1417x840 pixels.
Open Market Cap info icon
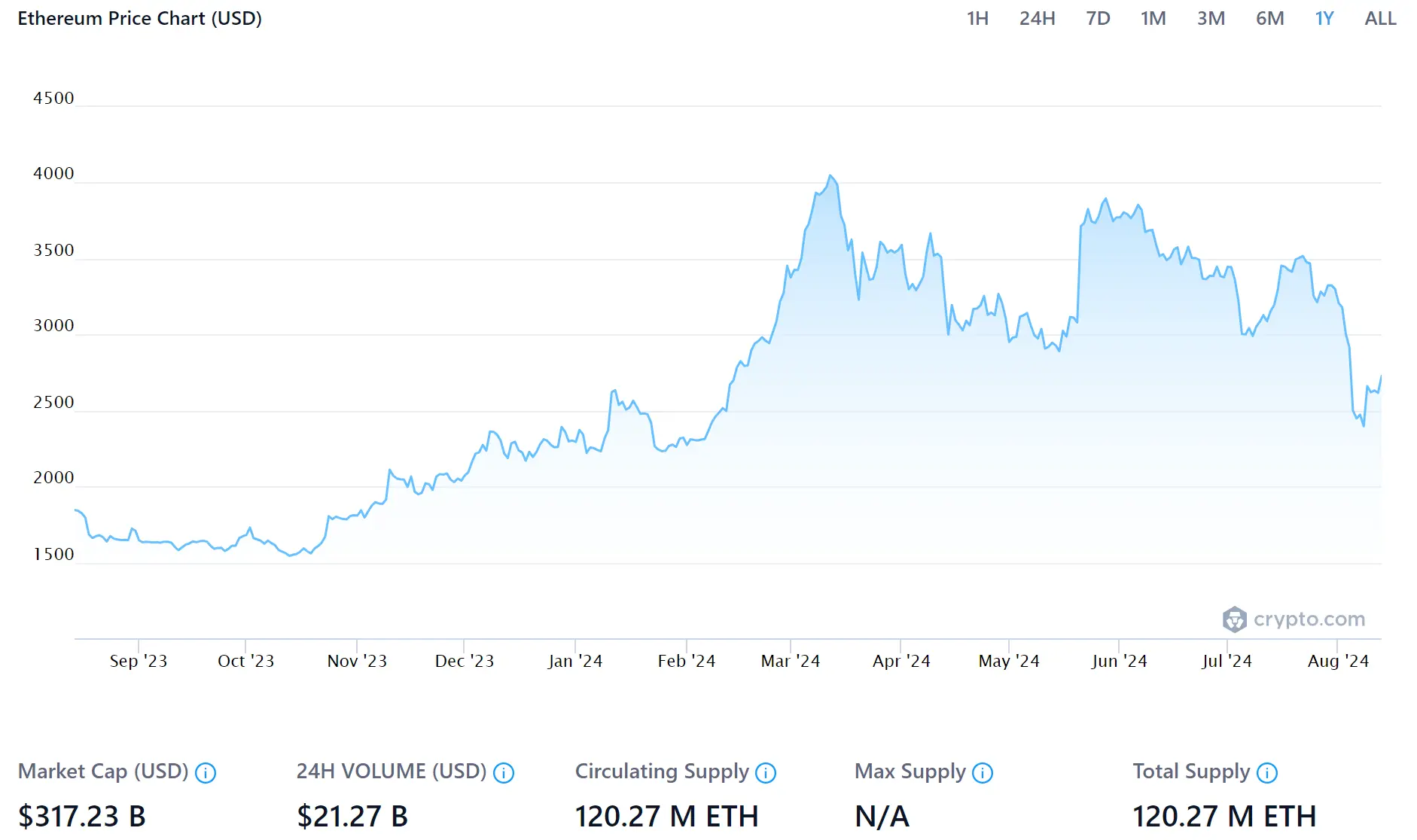coord(206,773)
